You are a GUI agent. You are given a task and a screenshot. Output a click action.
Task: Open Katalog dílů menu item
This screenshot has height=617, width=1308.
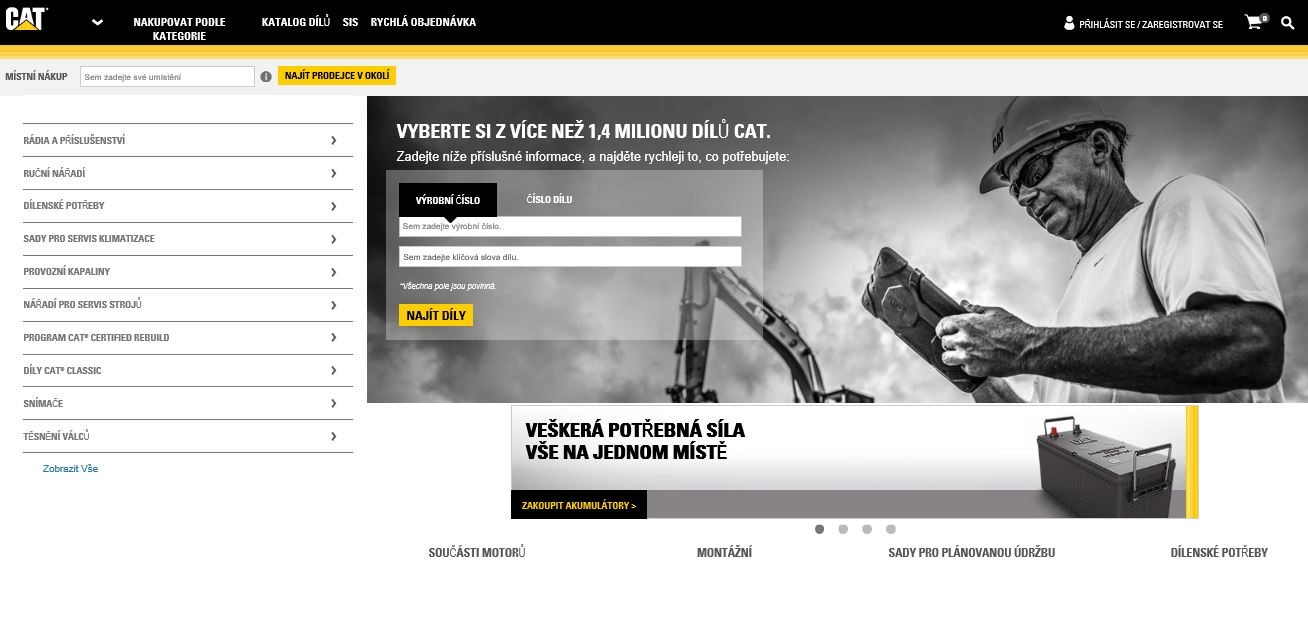(x=296, y=22)
